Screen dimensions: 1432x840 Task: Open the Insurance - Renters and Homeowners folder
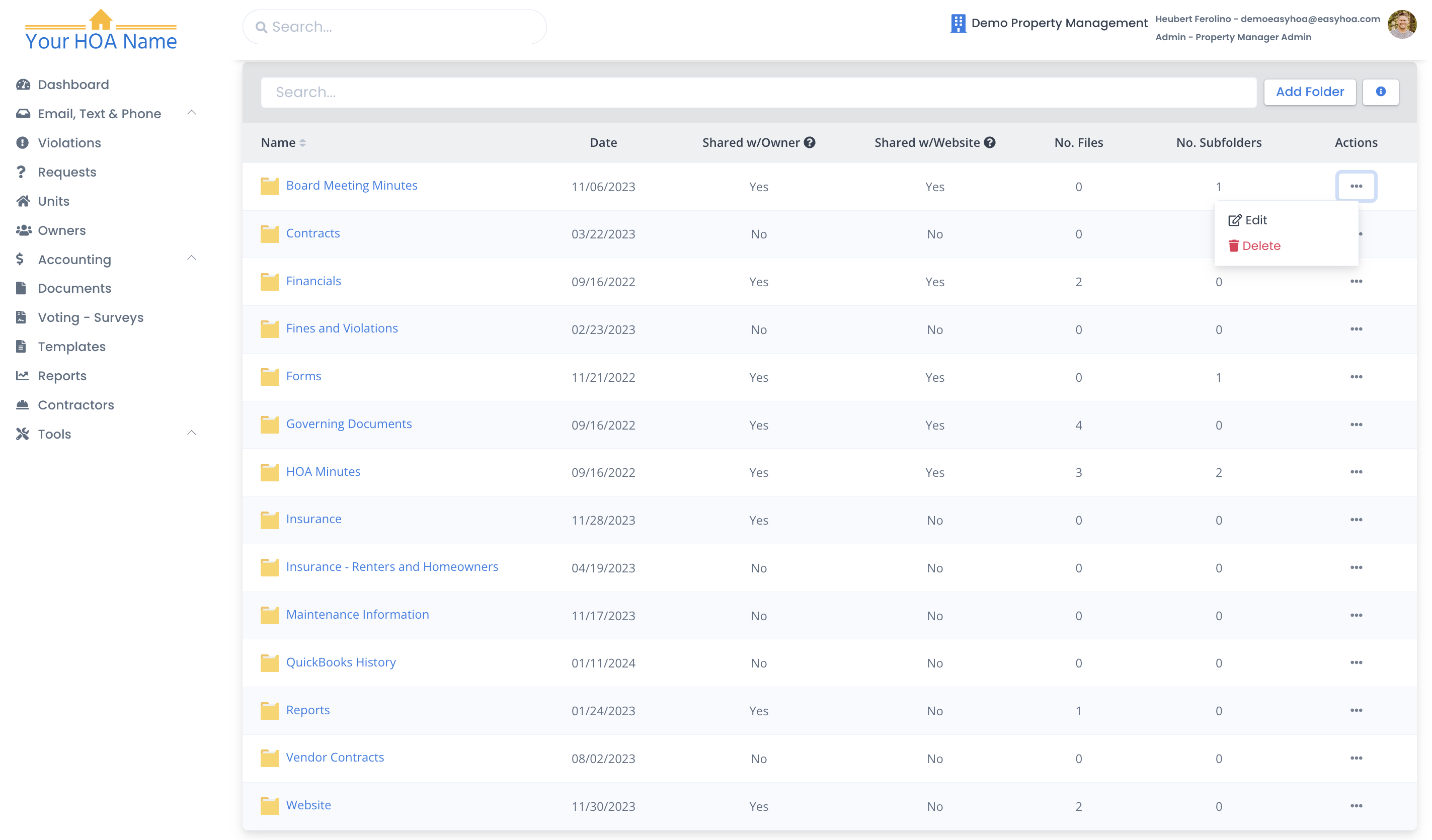point(391,567)
